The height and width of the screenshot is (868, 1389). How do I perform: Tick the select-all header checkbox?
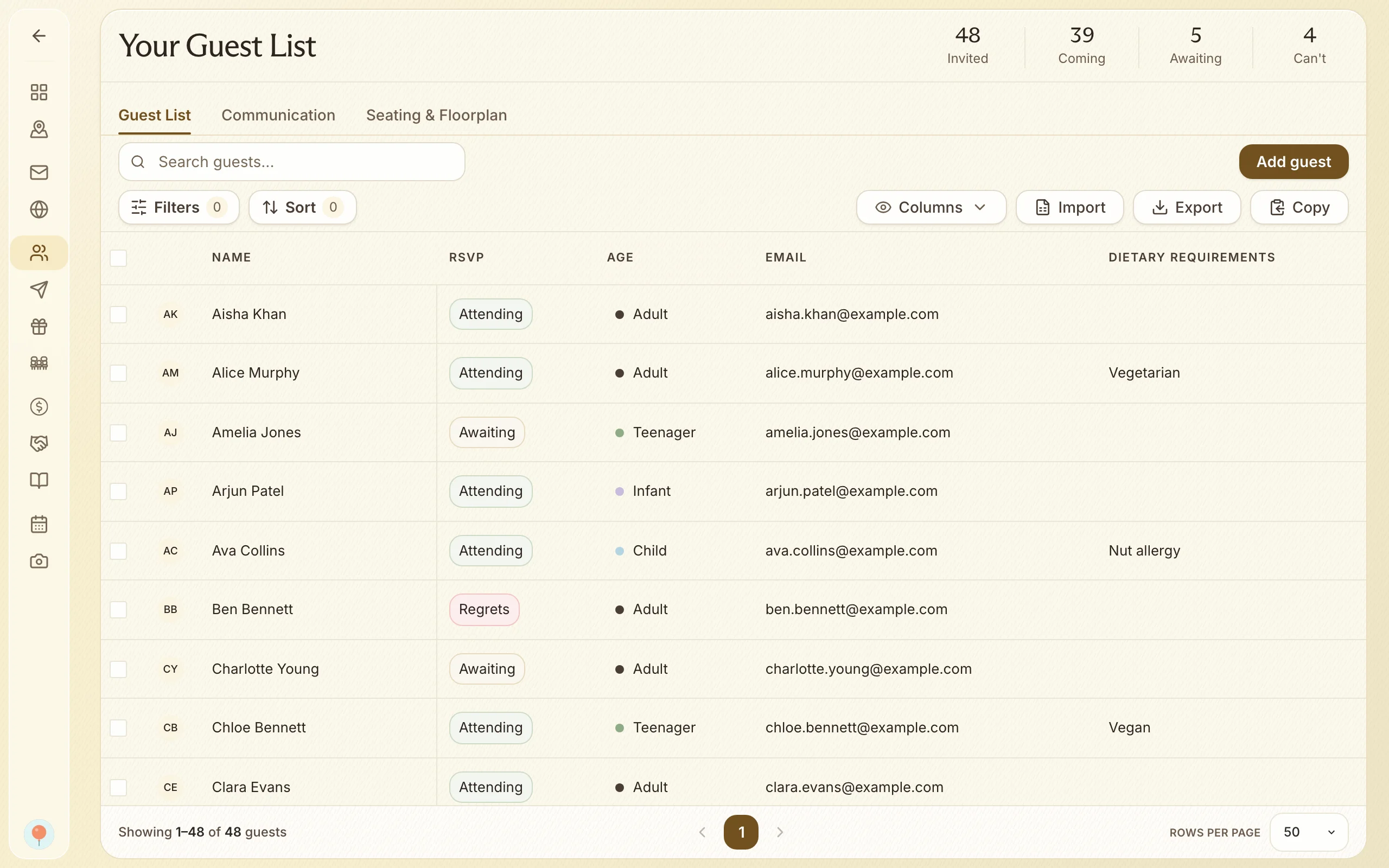click(118, 258)
